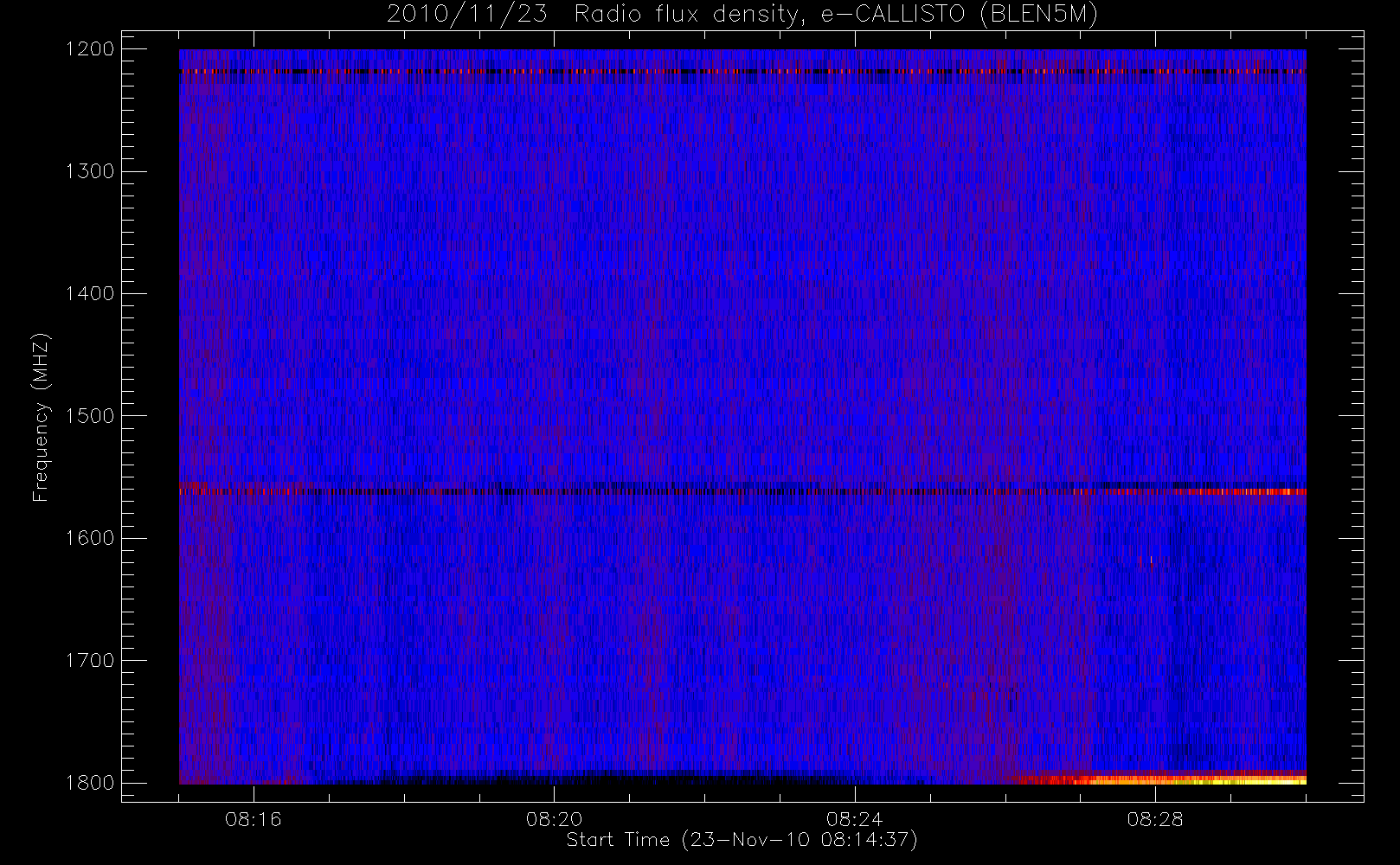The height and width of the screenshot is (865, 1400).
Task: Click the 1300 frequency tick label
Action: pyautogui.click(x=91, y=171)
